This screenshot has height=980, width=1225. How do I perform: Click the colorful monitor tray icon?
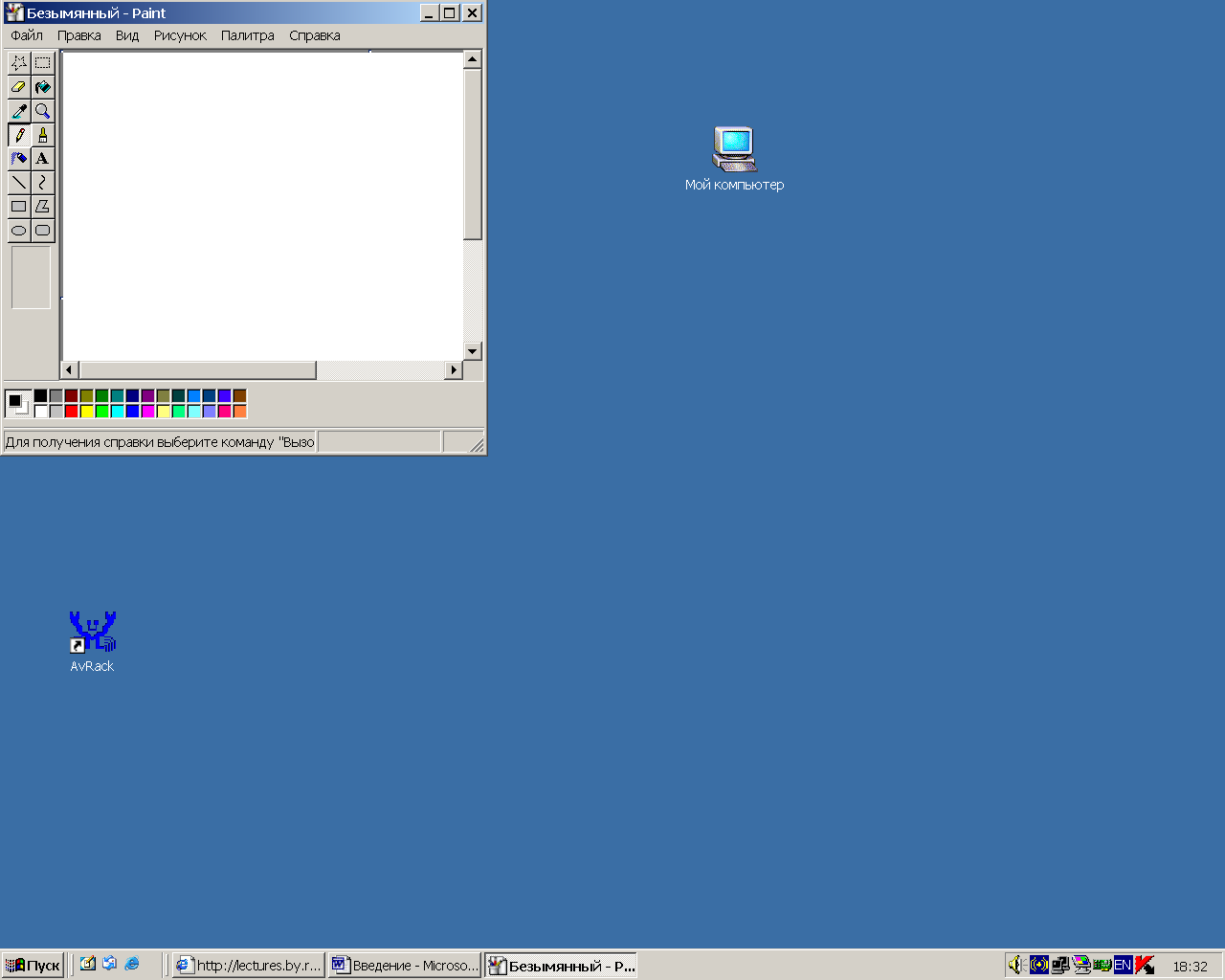click(x=1081, y=965)
